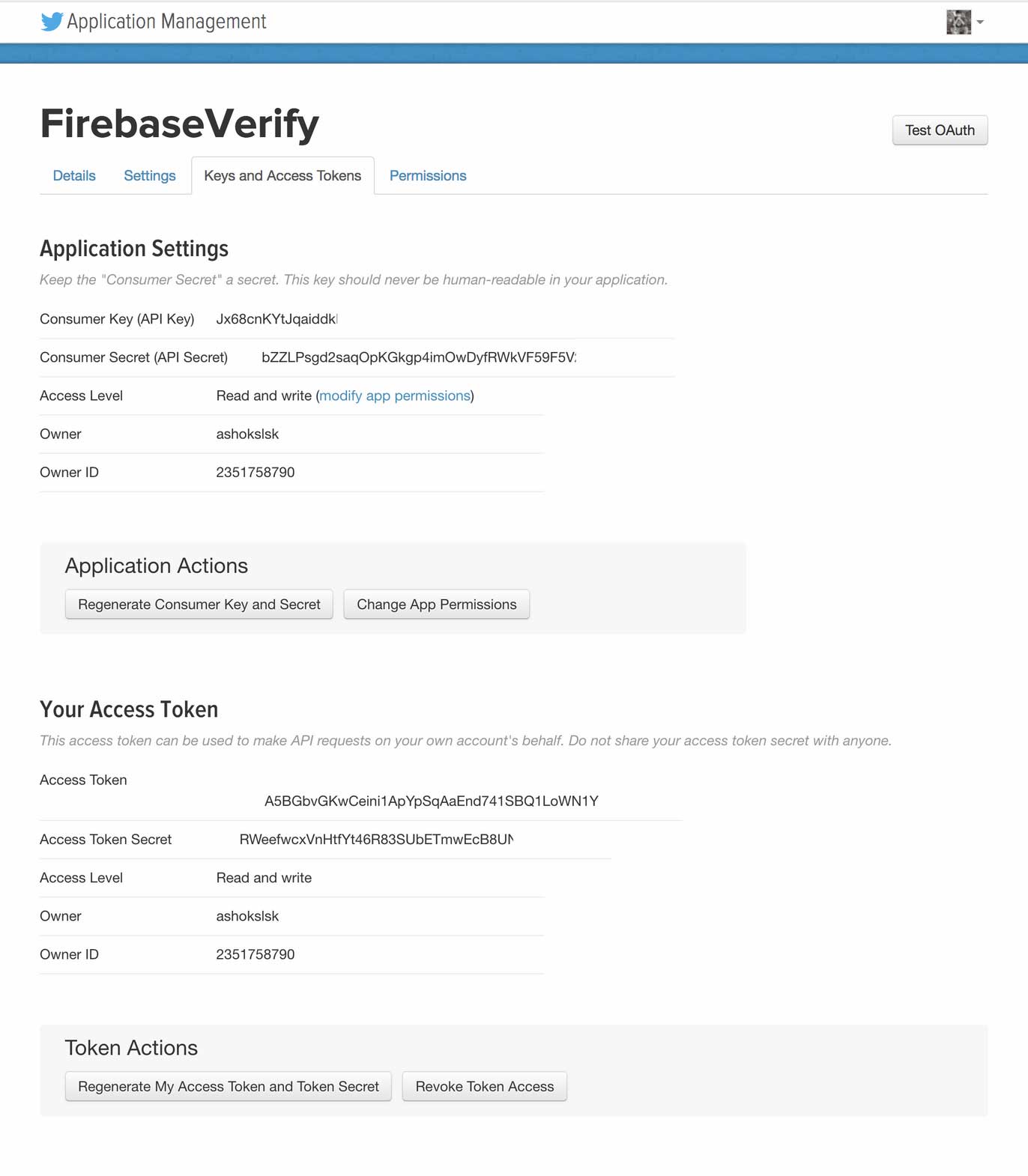This screenshot has width=1028, height=1176.
Task: Click the Change App Permissions button
Action: click(x=436, y=604)
